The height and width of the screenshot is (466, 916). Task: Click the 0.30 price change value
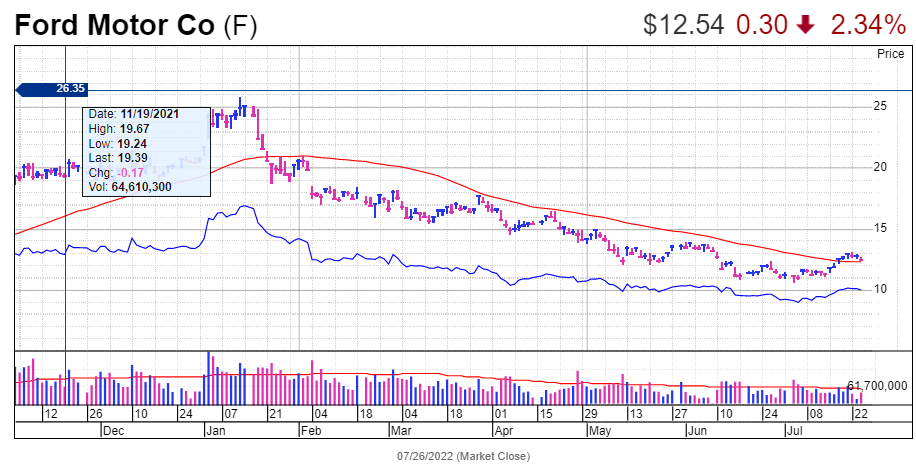[x=762, y=25]
